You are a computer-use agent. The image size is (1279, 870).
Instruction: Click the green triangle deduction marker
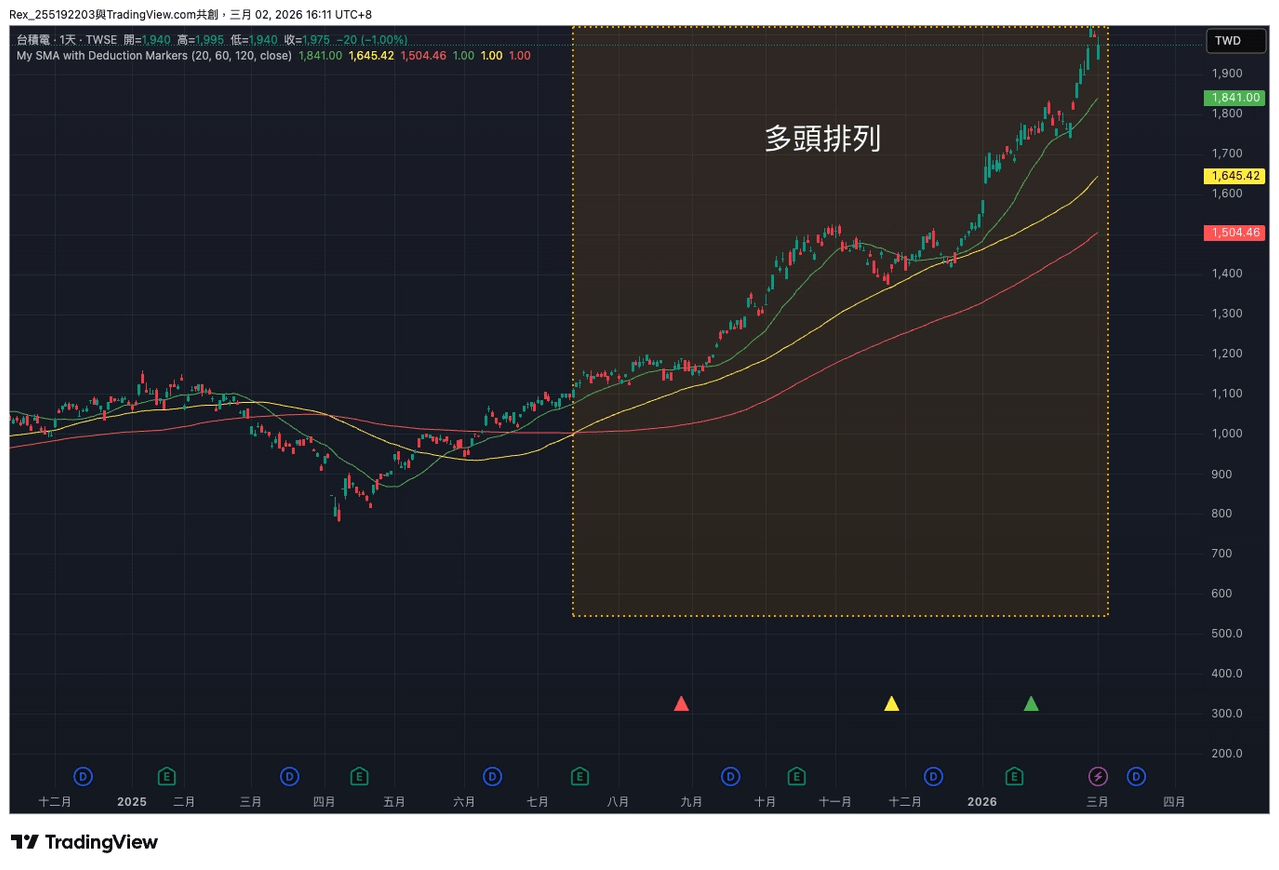(x=1031, y=704)
